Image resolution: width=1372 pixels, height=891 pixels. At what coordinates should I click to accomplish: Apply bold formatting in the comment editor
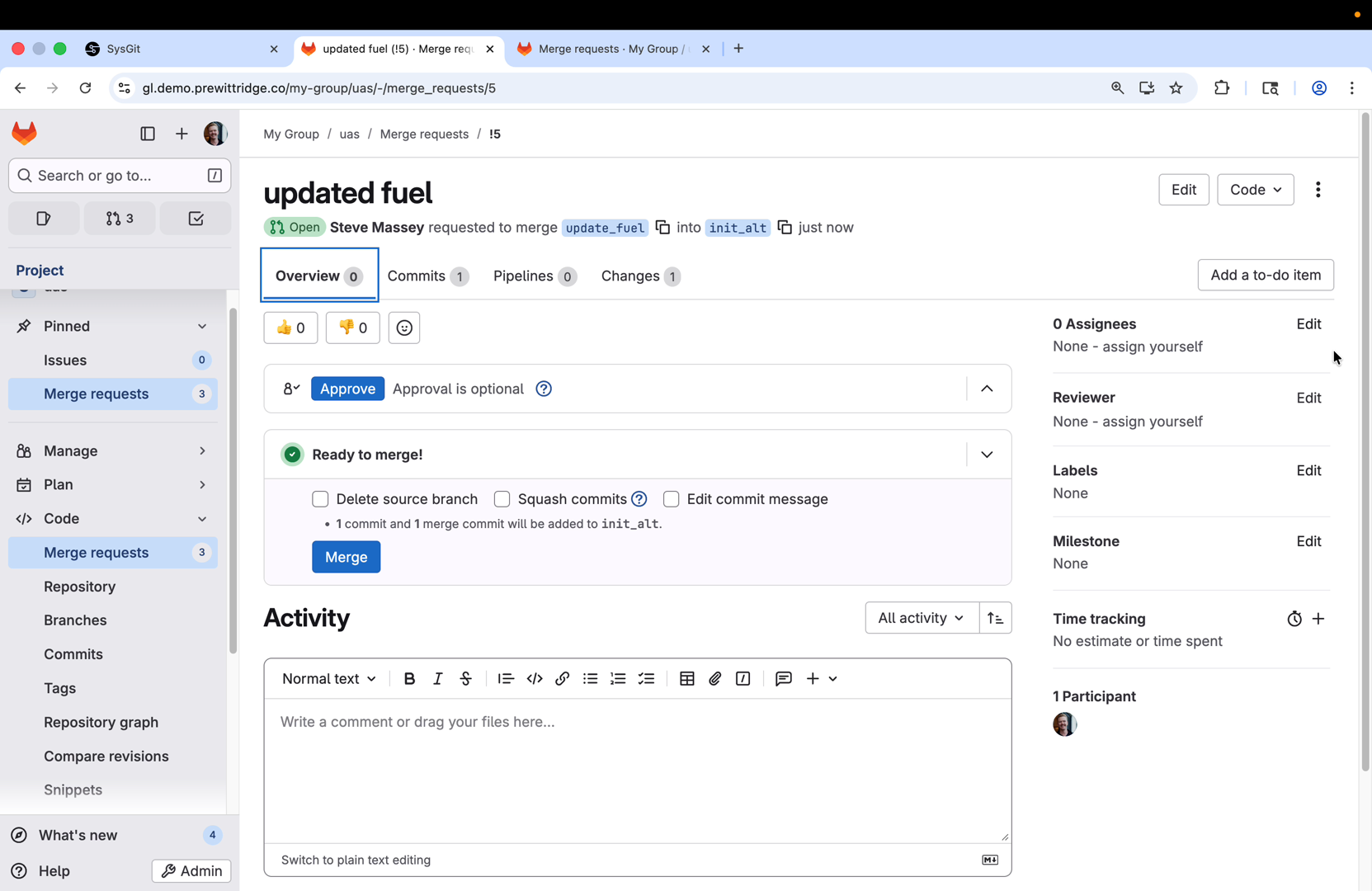(x=409, y=678)
